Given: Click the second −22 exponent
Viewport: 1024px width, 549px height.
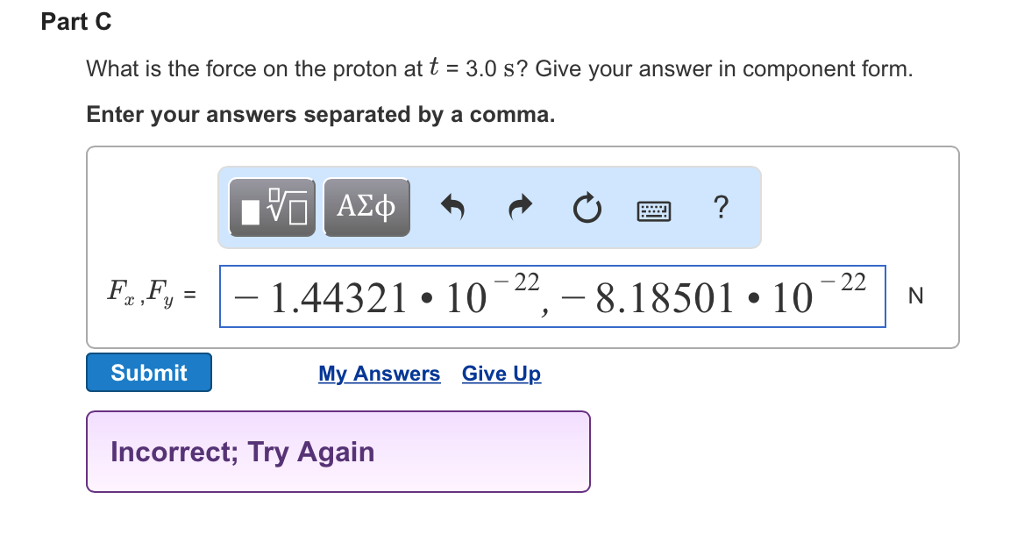Looking at the screenshot, I should [x=842, y=281].
